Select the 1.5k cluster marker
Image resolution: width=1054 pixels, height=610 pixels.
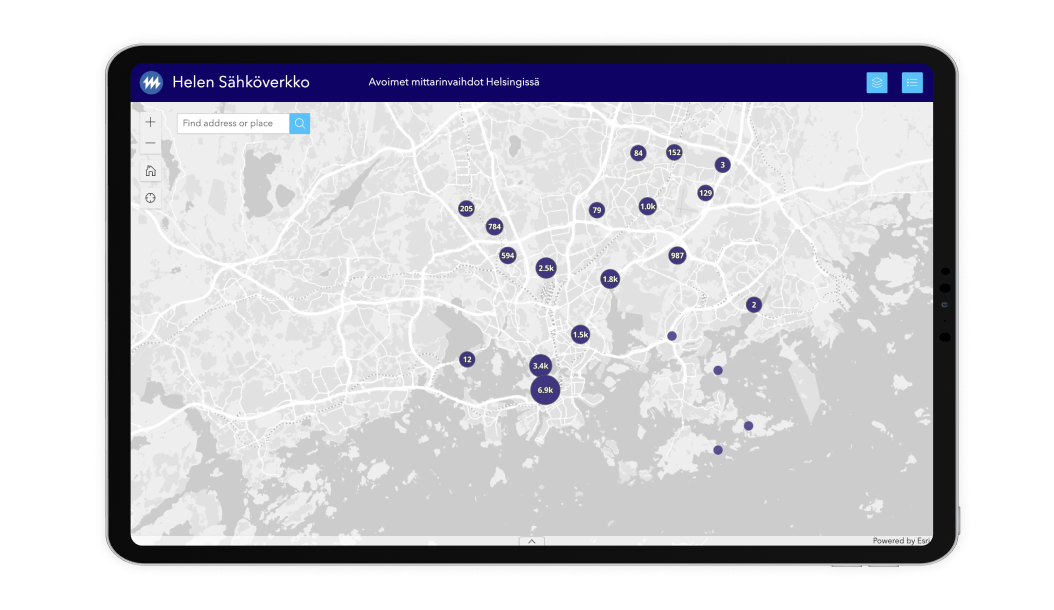click(x=580, y=334)
